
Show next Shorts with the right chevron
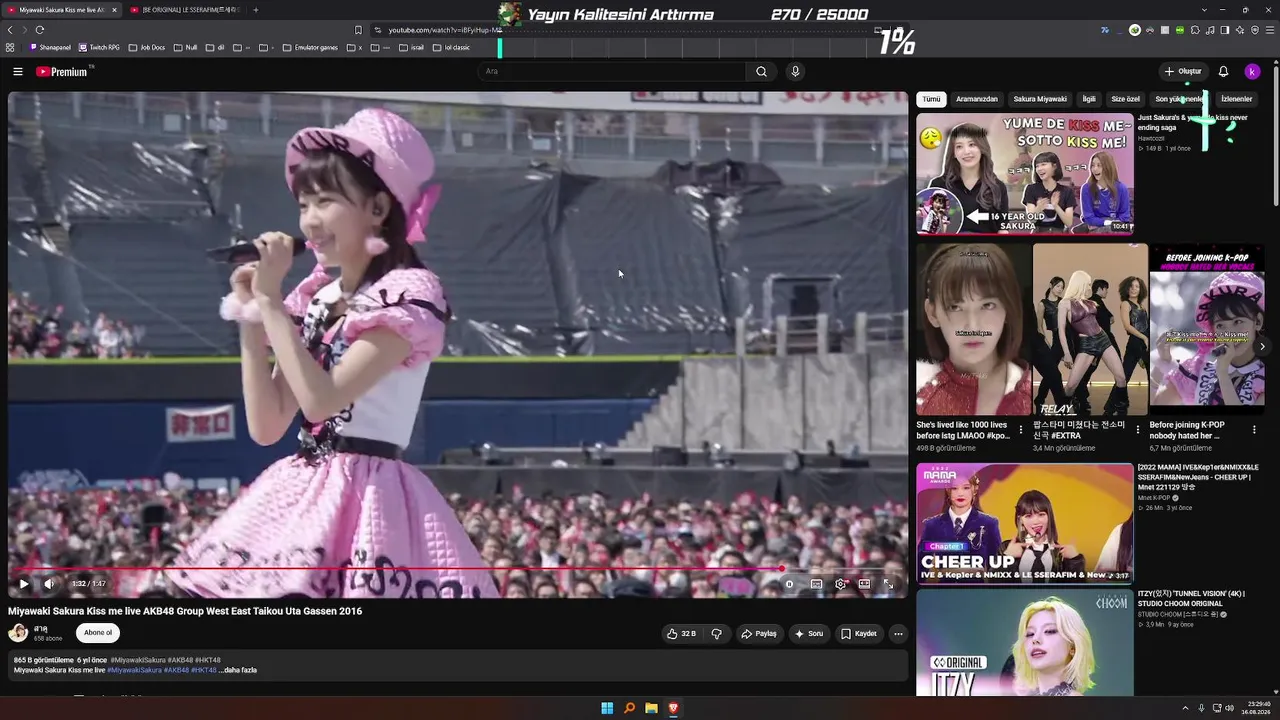(x=1262, y=347)
